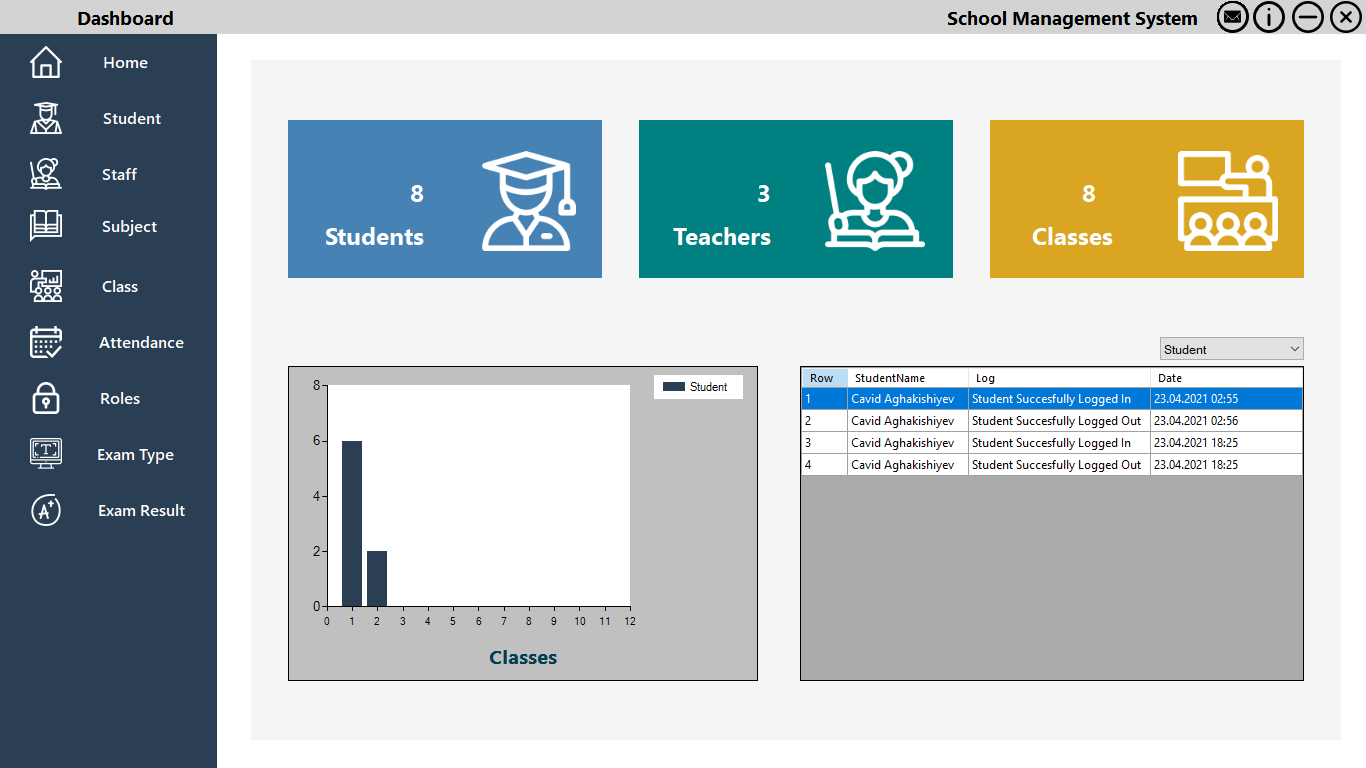Click the Home sidebar icon
Screen dimensions: 1366x768
pyautogui.click(x=45, y=62)
